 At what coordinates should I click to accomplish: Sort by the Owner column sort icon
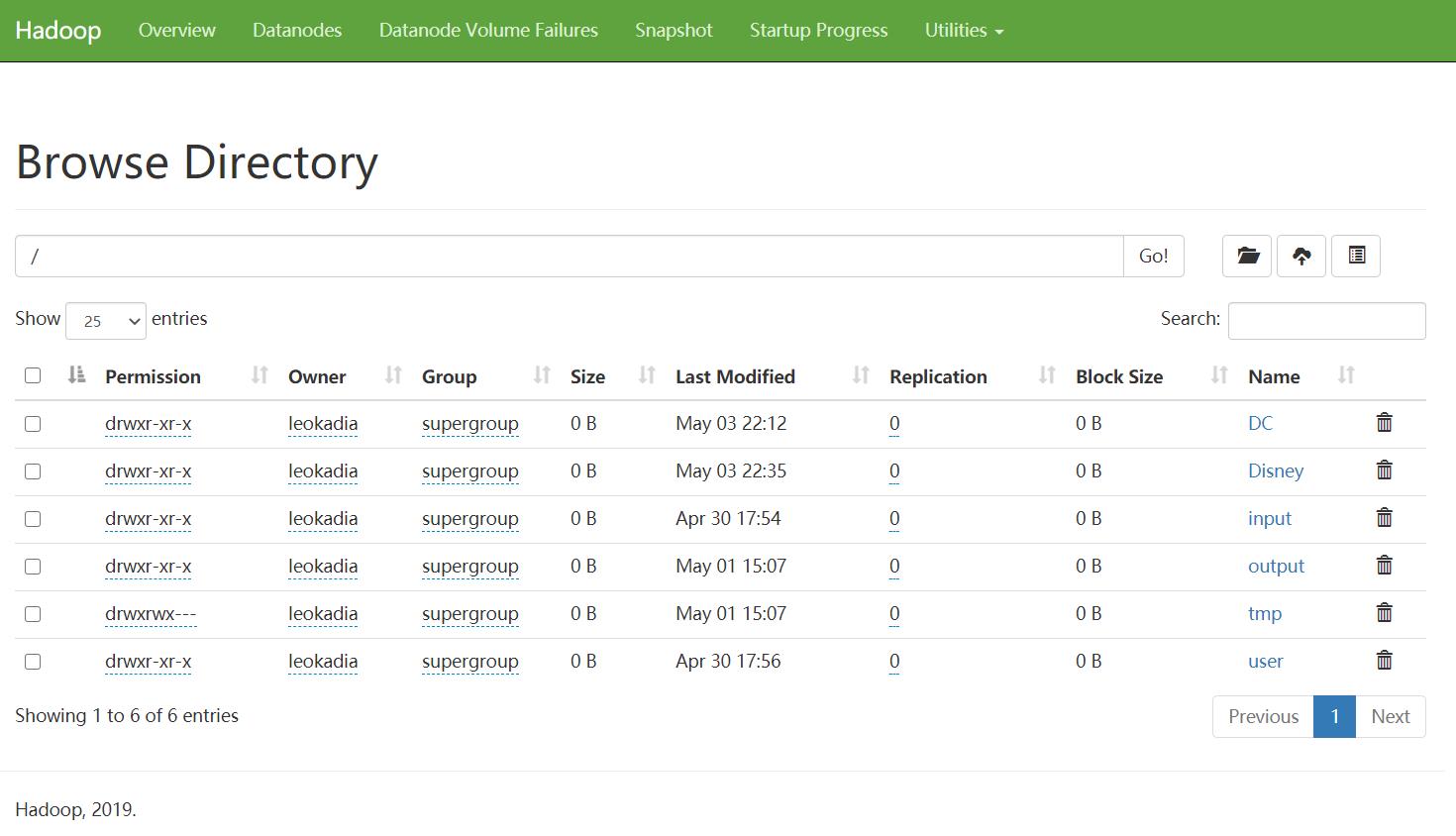[393, 375]
